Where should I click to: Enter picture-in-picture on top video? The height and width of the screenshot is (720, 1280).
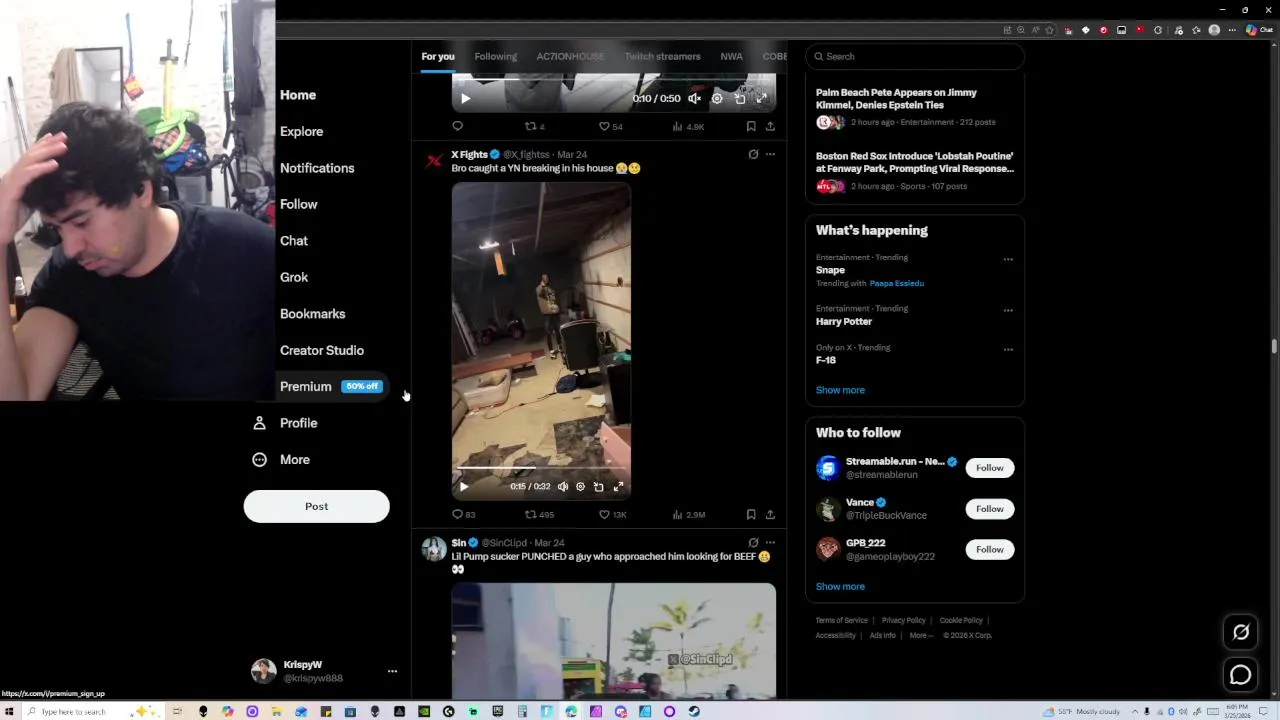(740, 98)
